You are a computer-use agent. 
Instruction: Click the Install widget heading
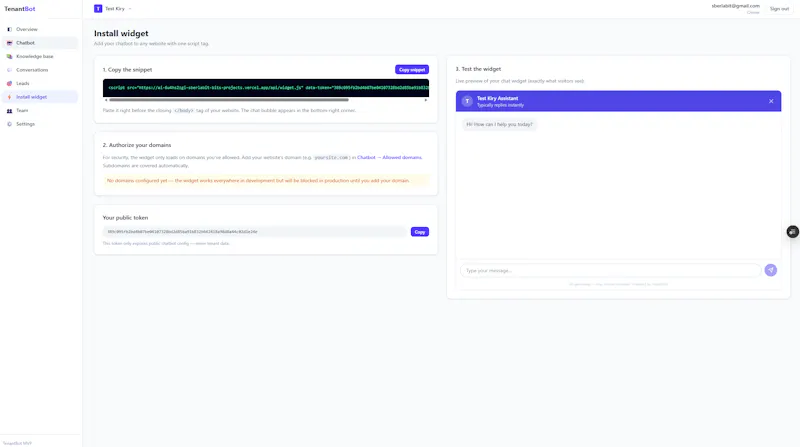tap(121, 33)
